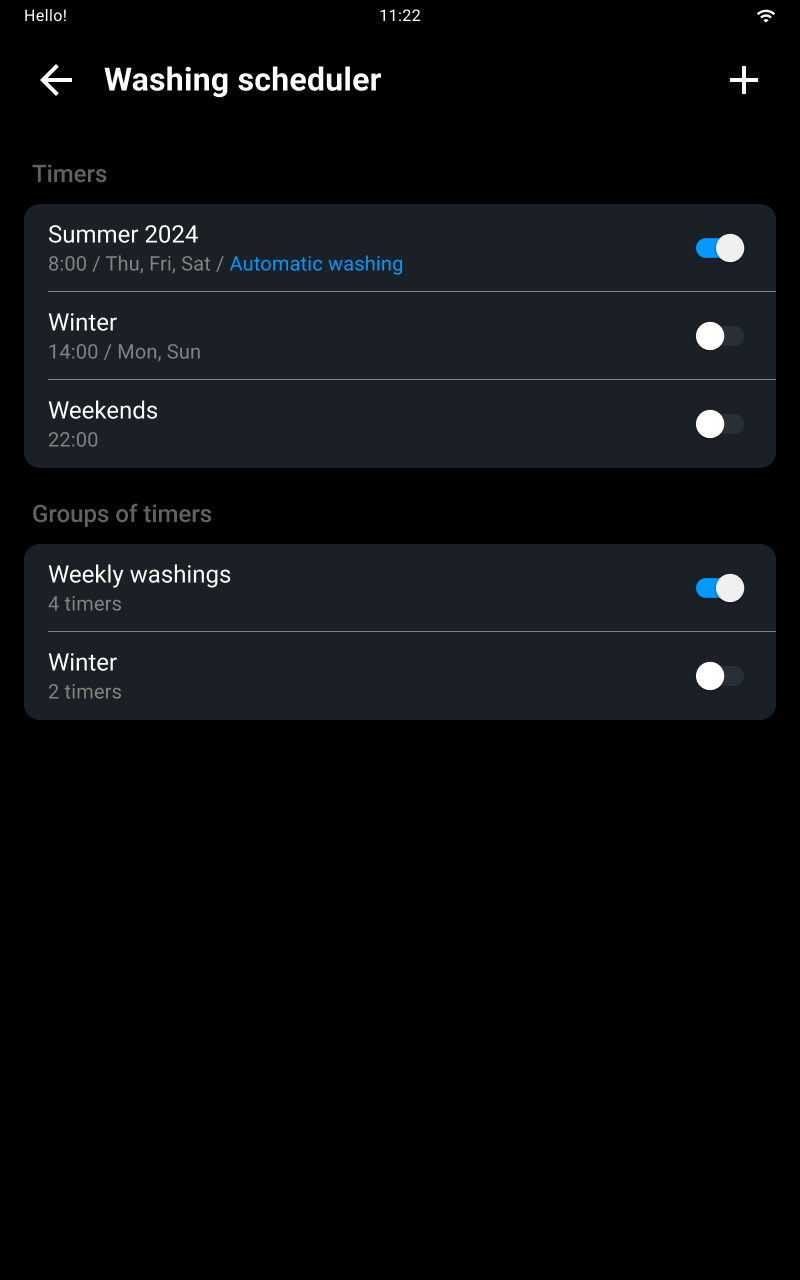Image resolution: width=800 pixels, height=1280 pixels.
Task: Turn off Weekly washings group switch
Action: pos(720,588)
